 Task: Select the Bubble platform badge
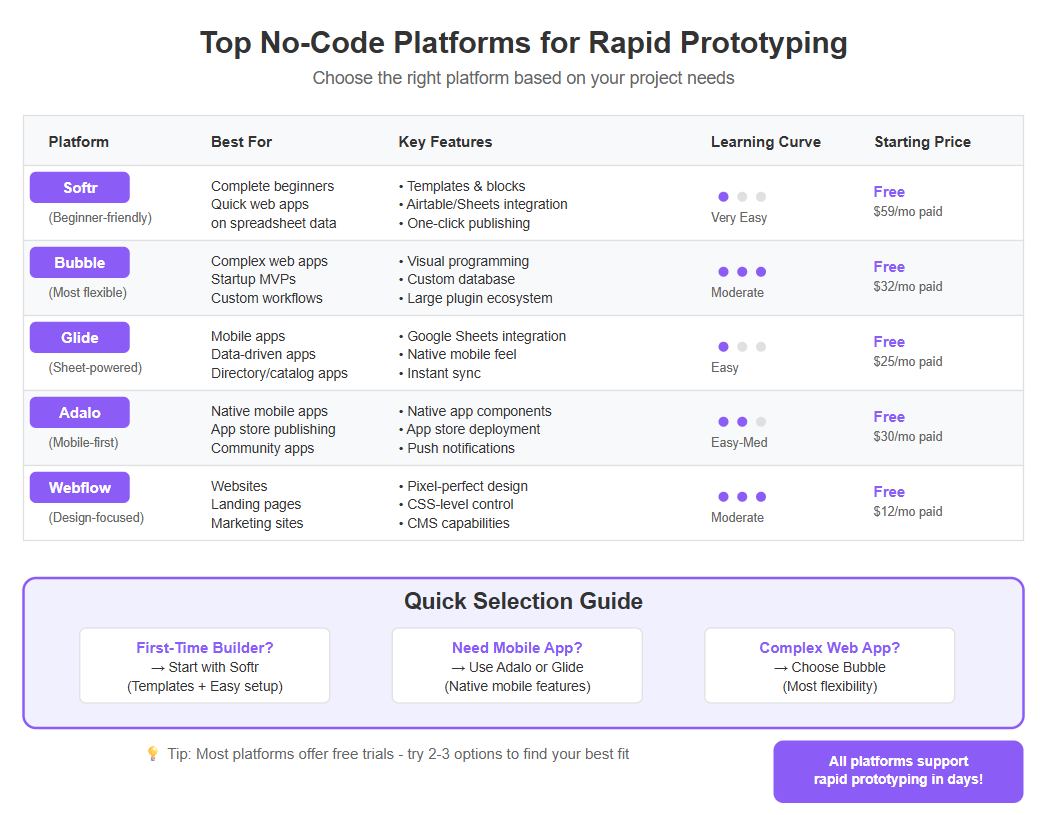coord(79,262)
